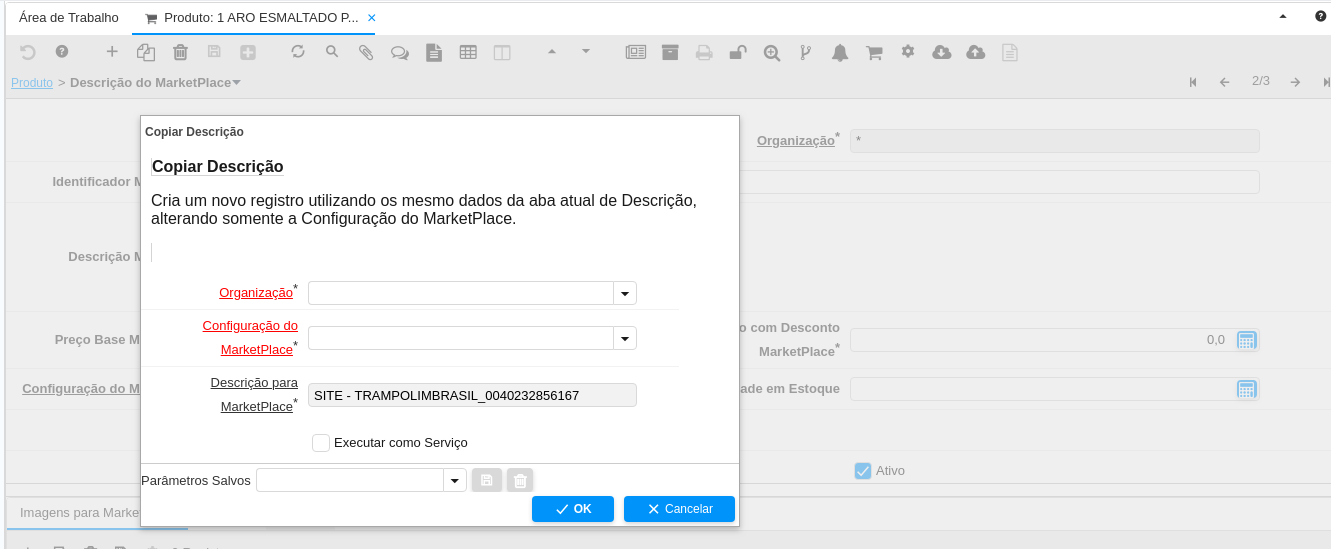The width and height of the screenshot is (1331, 549).
Task: Expand the Organização dropdown in dialog
Action: (625, 293)
